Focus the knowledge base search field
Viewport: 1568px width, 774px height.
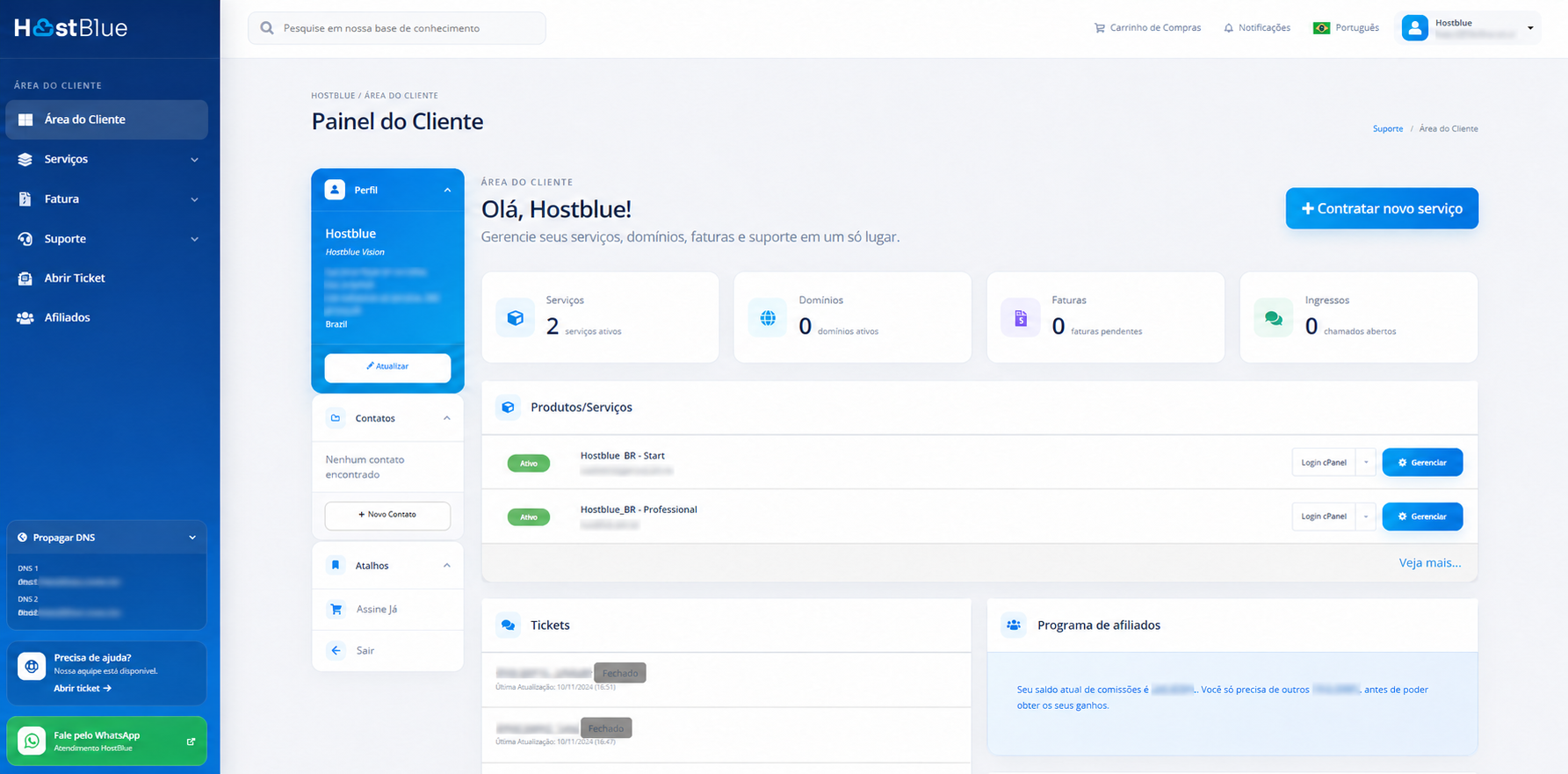pyautogui.click(x=397, y=28)
